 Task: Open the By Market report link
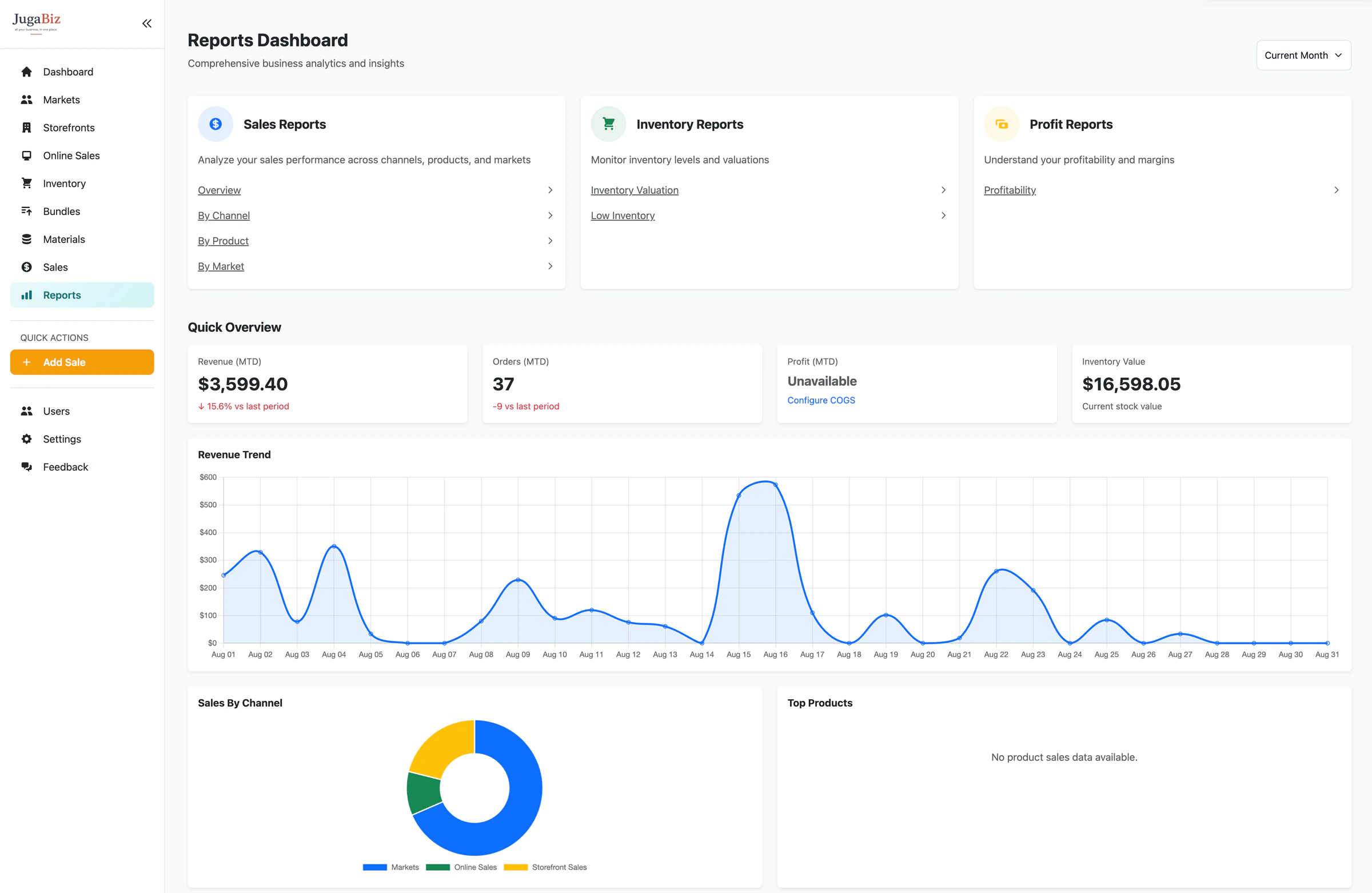pos(221,266)
